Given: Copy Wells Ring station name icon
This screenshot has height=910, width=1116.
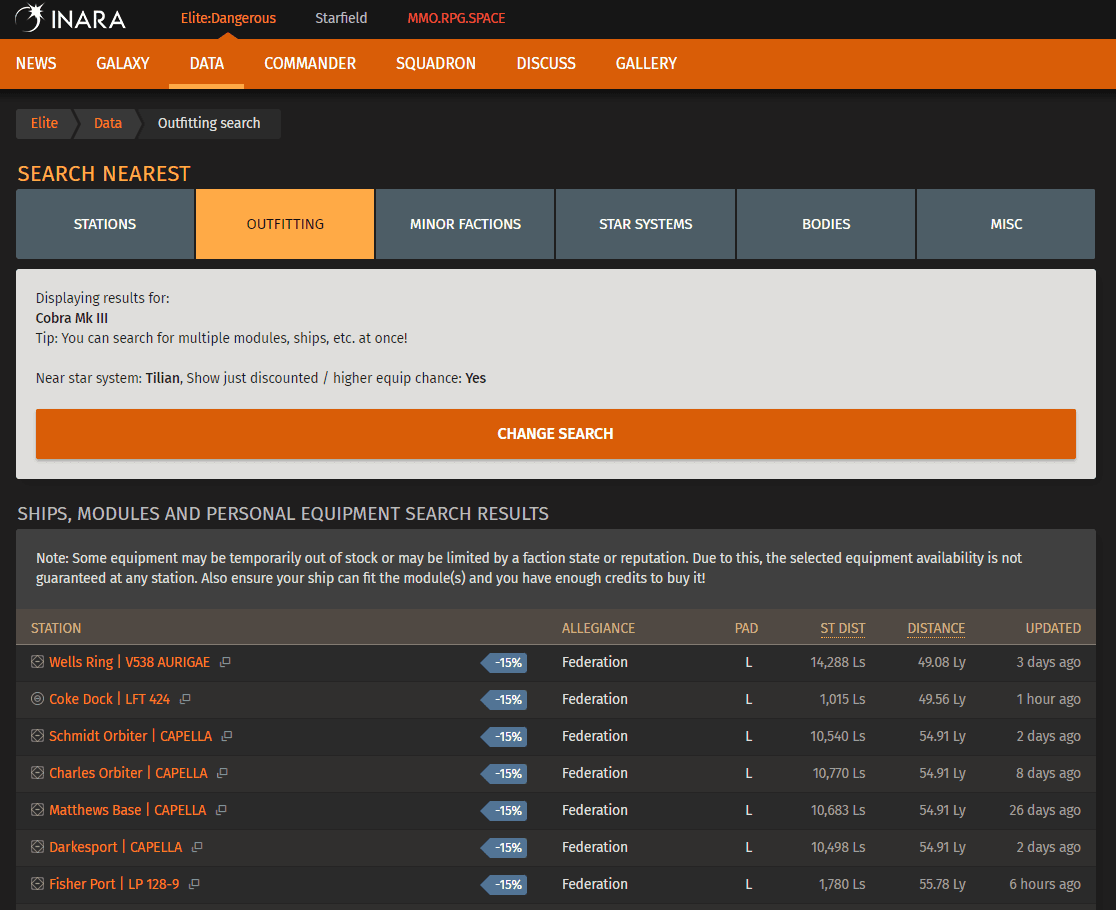Looking at the screenshot, I should [x=225, y=662].
